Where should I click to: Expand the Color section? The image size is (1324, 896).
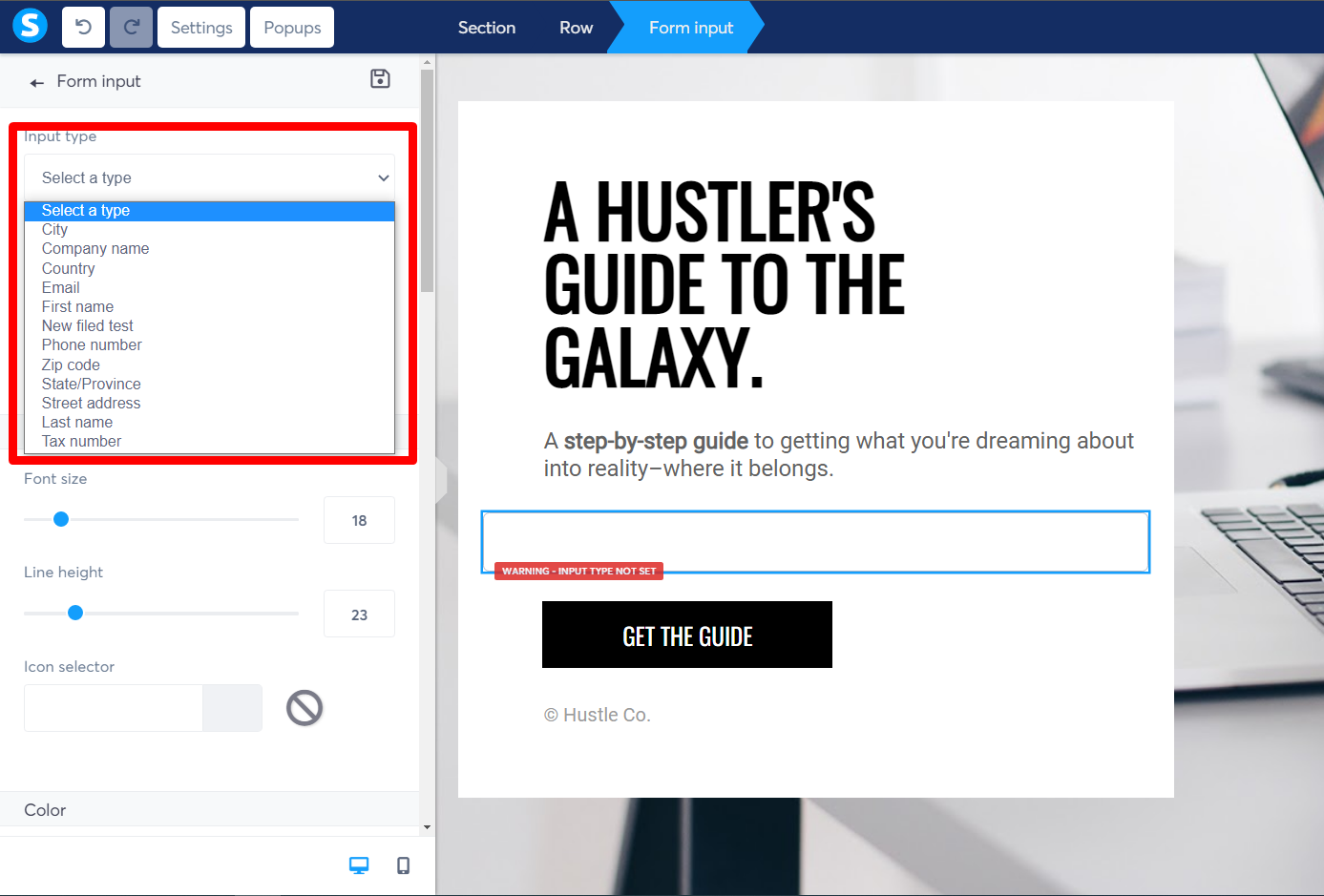44,809
